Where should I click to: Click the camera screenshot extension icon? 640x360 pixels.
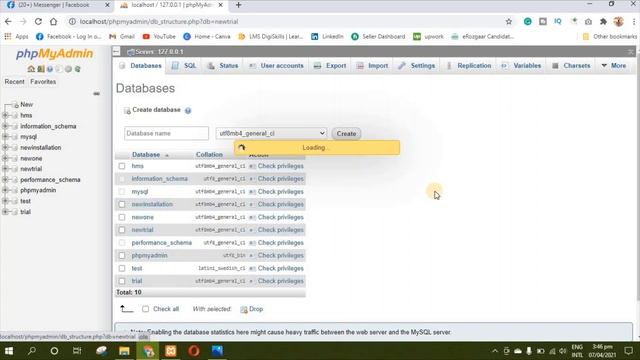point(588,22)
